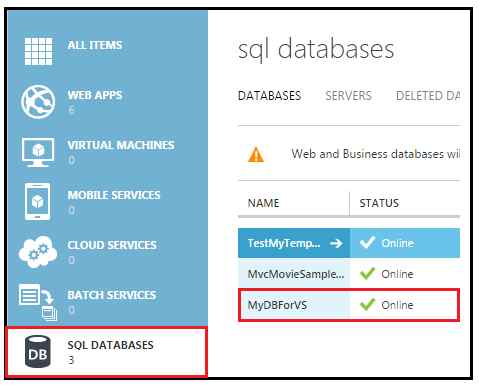Screen dimensions: 479x386
Task: Click Online status of MyDBForVS
Action: (397, 305)
